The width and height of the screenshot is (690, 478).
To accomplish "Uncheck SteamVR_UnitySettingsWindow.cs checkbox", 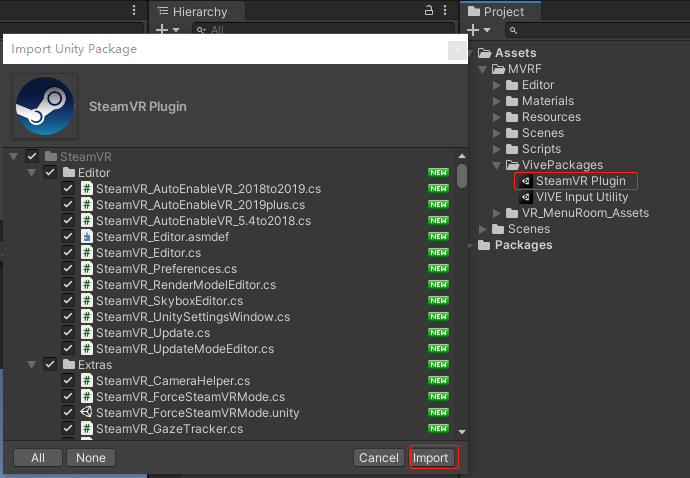I will click(68, 316).
